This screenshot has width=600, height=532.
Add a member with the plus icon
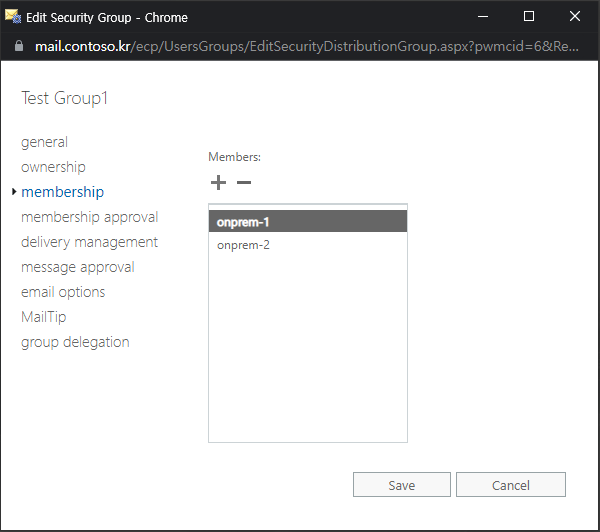click(218, 182)
